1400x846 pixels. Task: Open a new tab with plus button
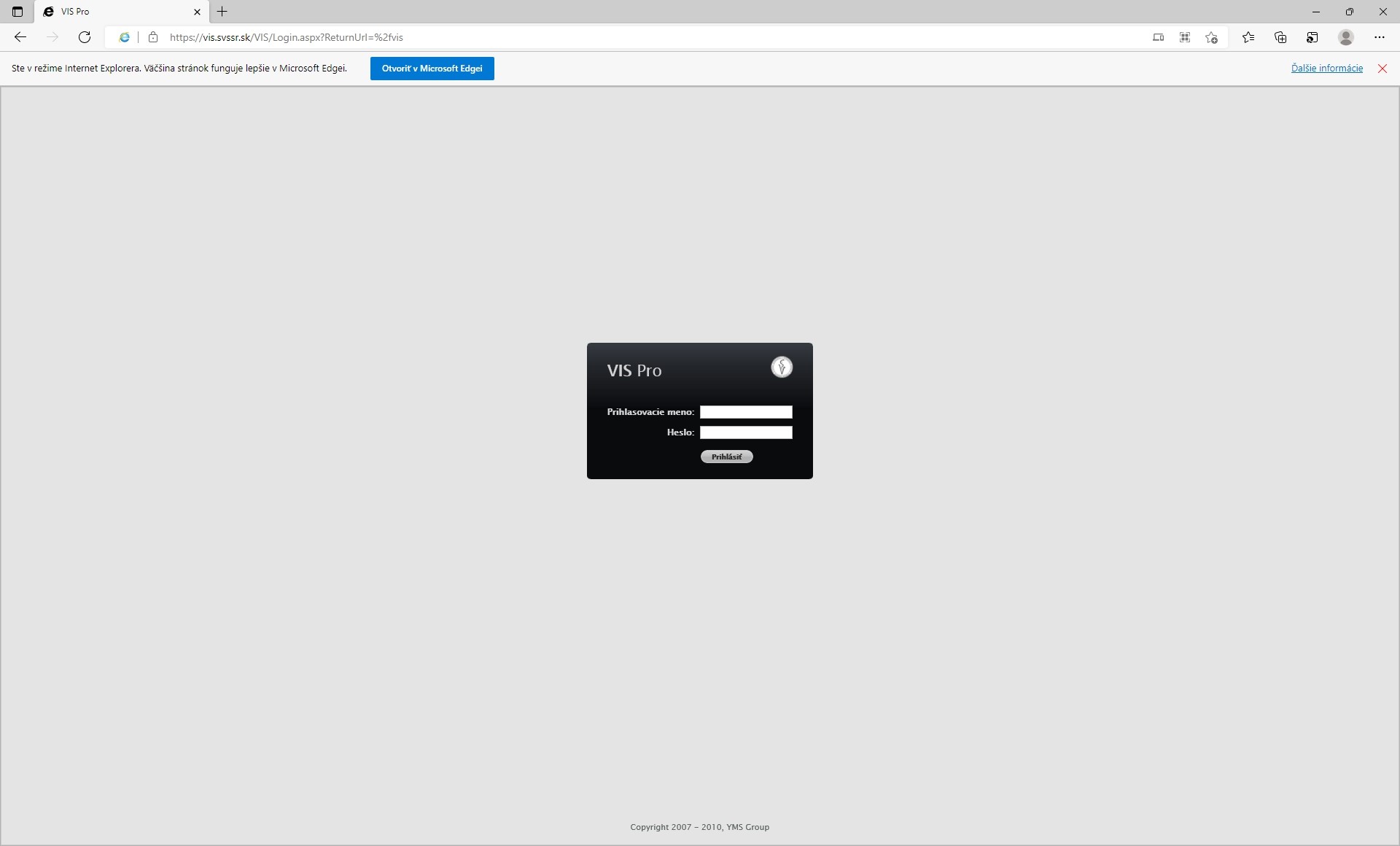coord(222,12)
